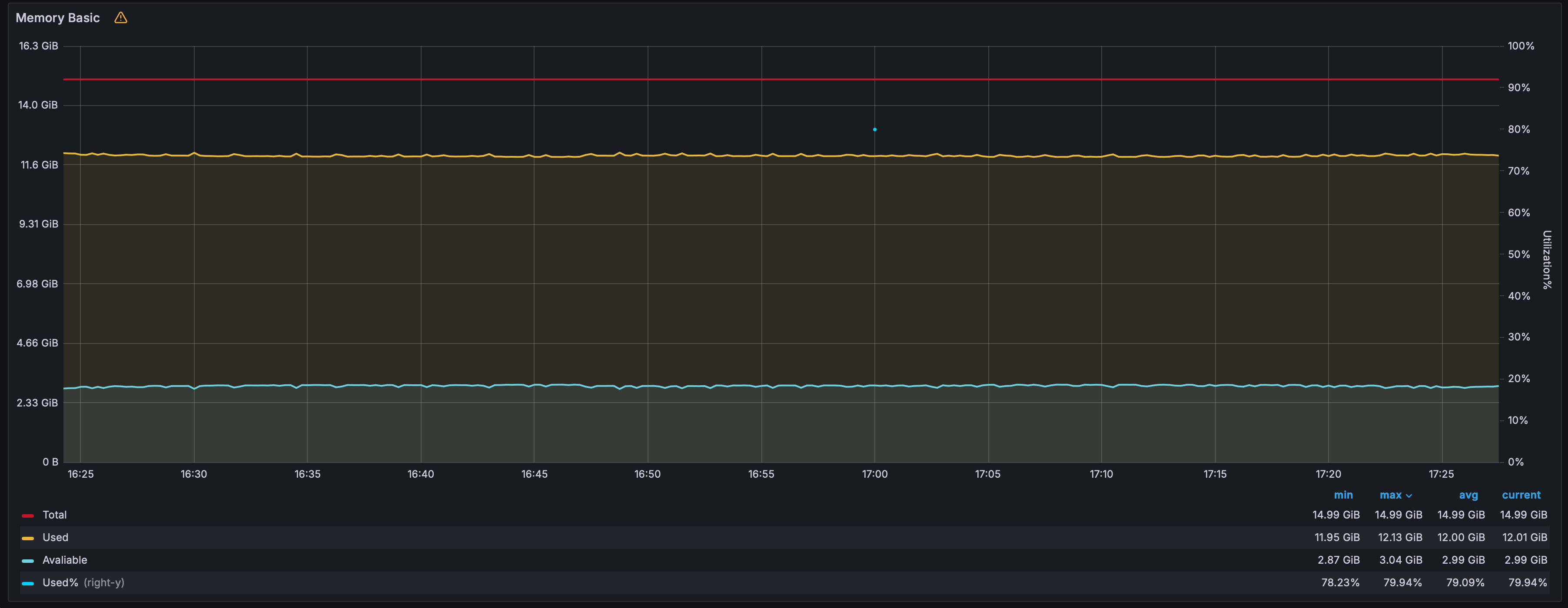The image size is (1568, 608).
Task: Toggle visibility of the Avaliable series
Action: 64,560
